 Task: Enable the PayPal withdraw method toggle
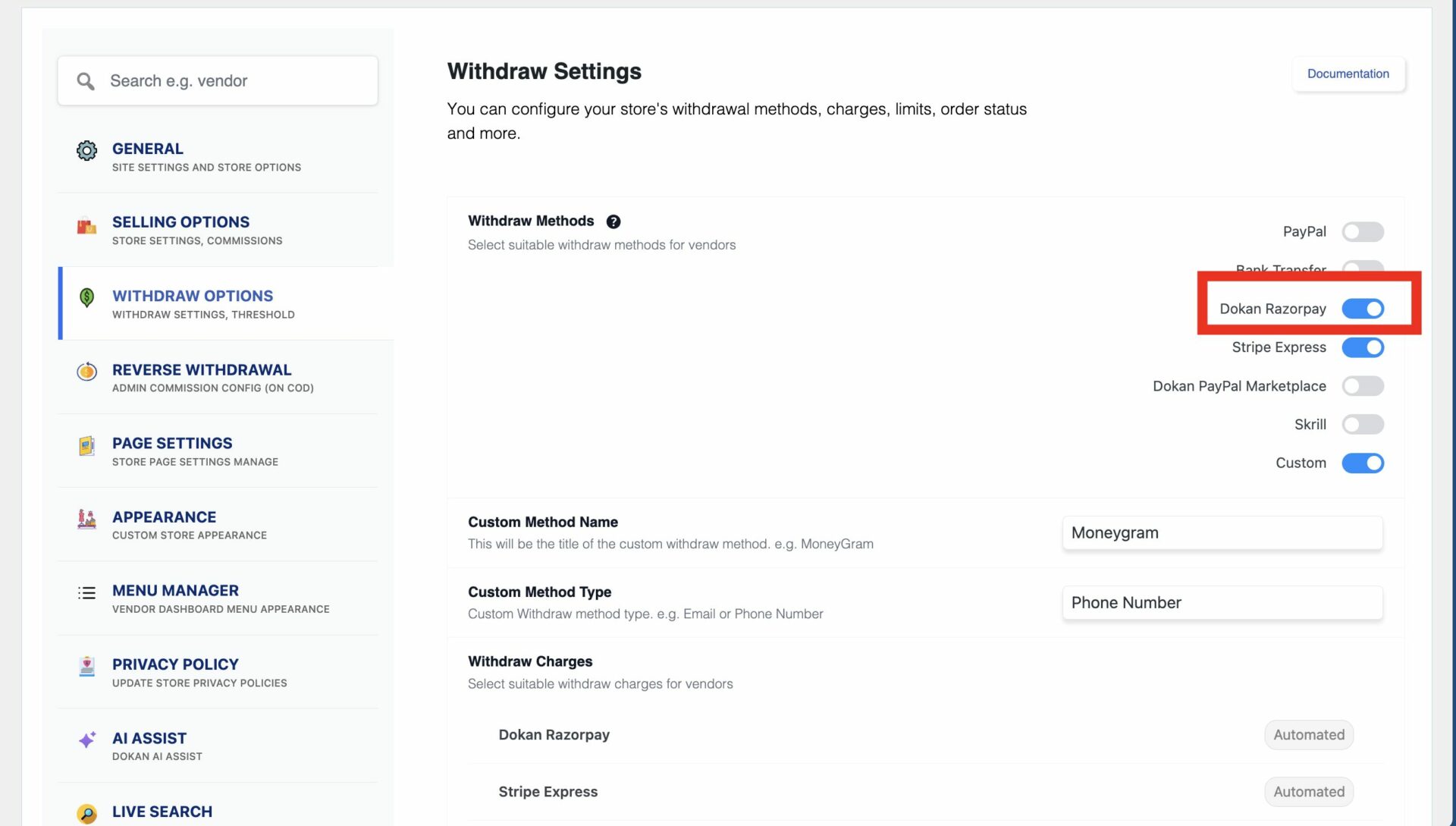tap(1362, 232)
